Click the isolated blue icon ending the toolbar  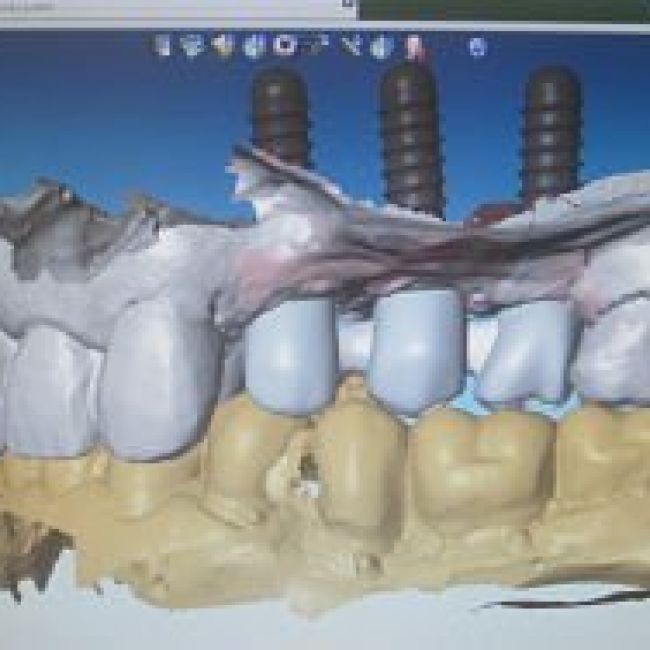[x=478, y=46]
